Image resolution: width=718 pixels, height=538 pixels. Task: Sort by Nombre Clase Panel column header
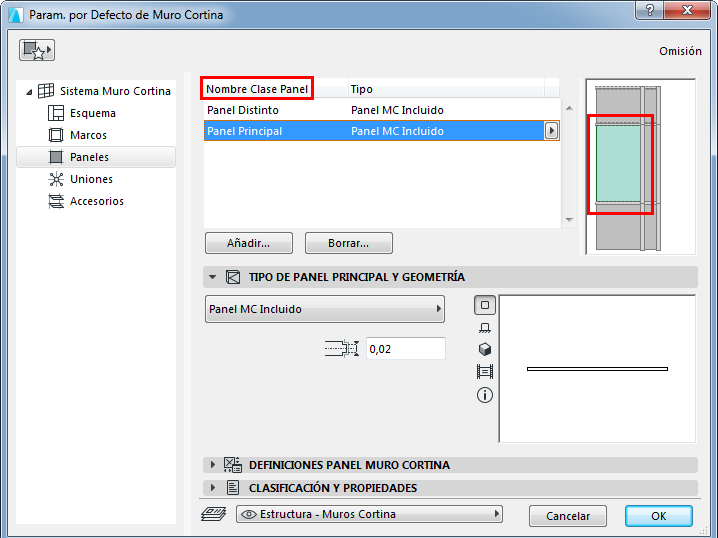[257, 88]
